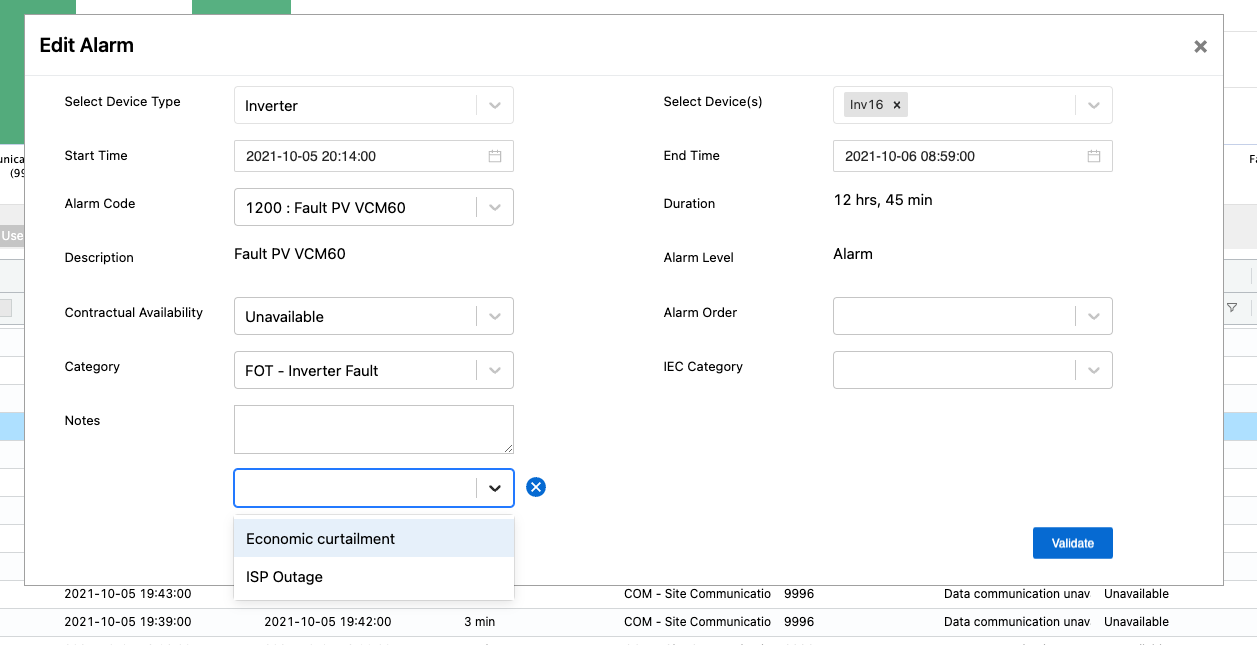Click the Alarm Level value Alarm
The height and width of the screenshot is (645, 1257).
click(853, 254)
